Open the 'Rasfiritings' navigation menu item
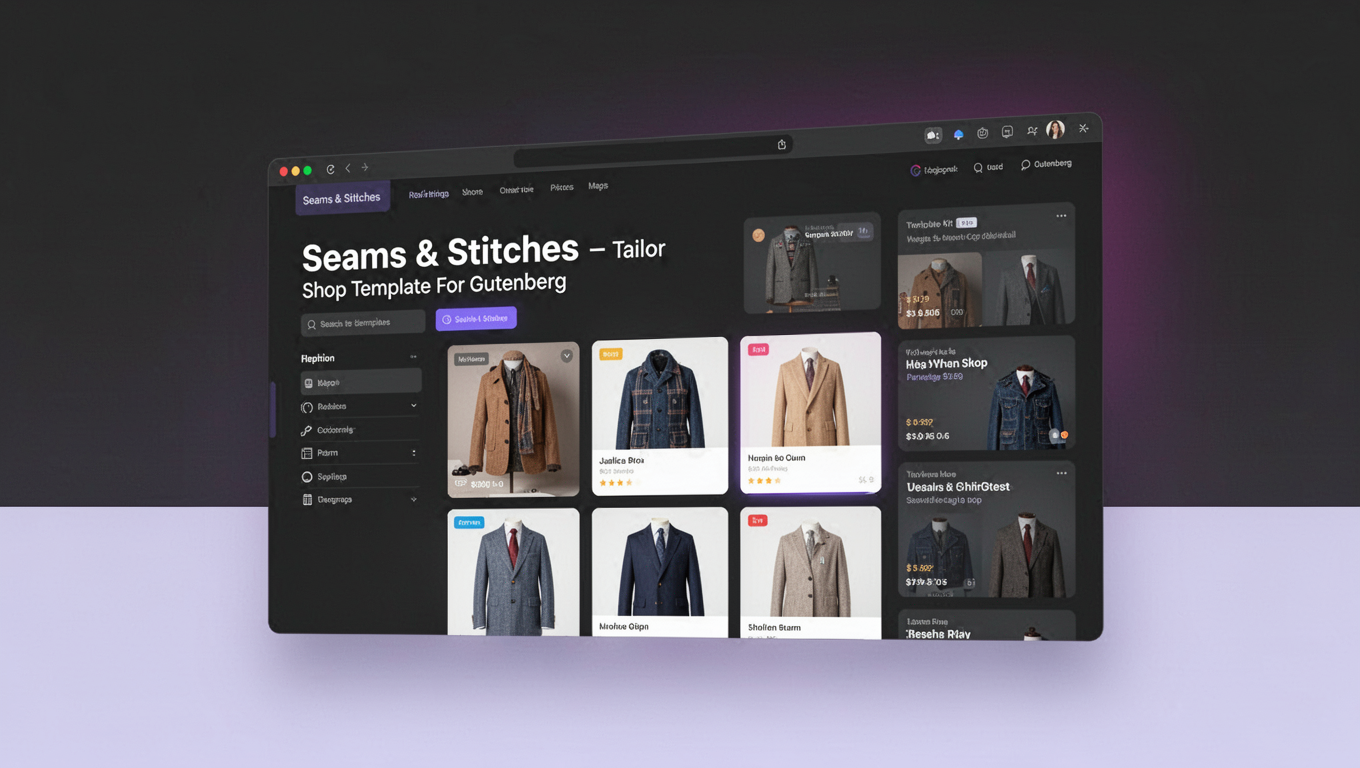 [429, 194]
